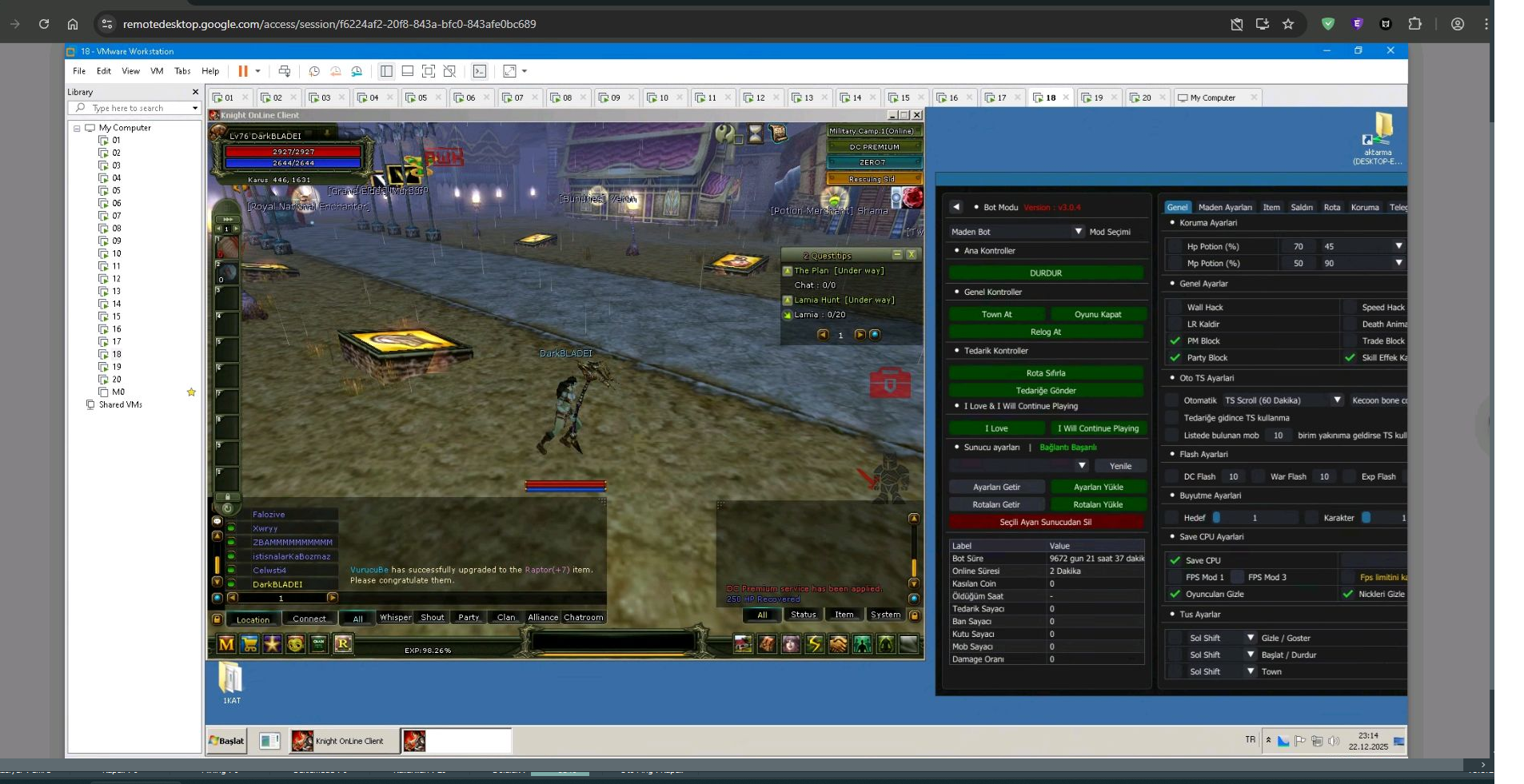
Task: Click the red house icon in game bar
Action: point(744,644)
